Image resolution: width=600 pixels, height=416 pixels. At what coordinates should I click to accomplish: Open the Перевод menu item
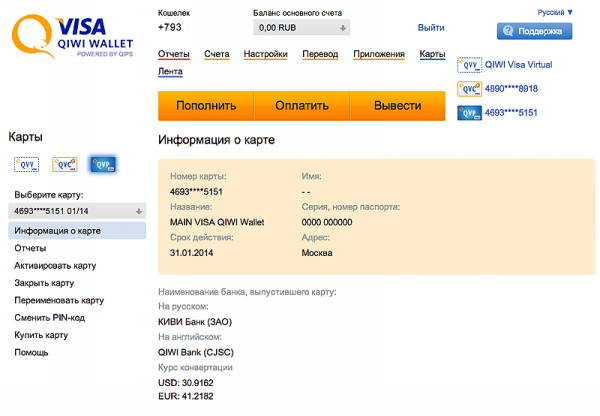(320, 54)
